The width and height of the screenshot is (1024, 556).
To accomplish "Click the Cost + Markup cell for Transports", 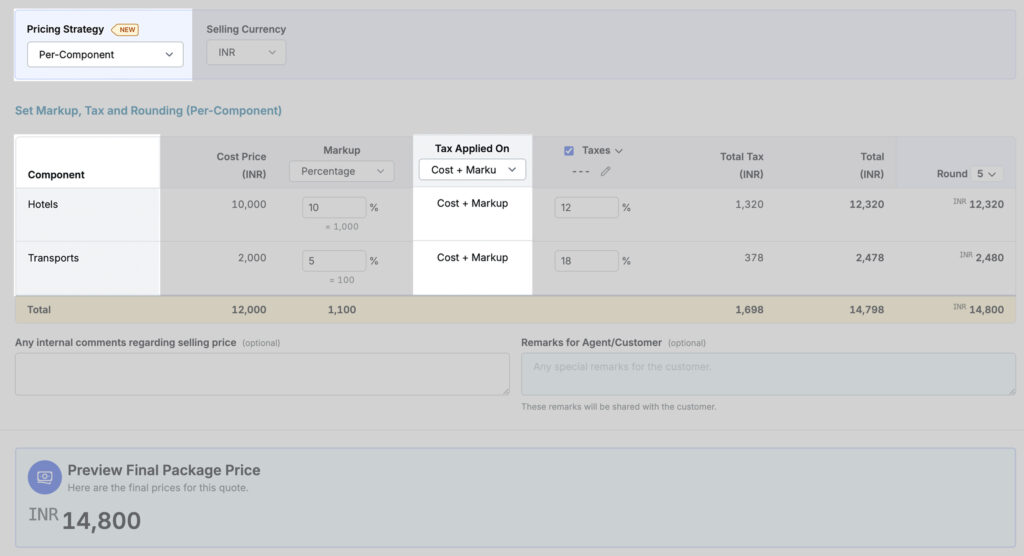I will pyautogui.click(x=472, y=257).
